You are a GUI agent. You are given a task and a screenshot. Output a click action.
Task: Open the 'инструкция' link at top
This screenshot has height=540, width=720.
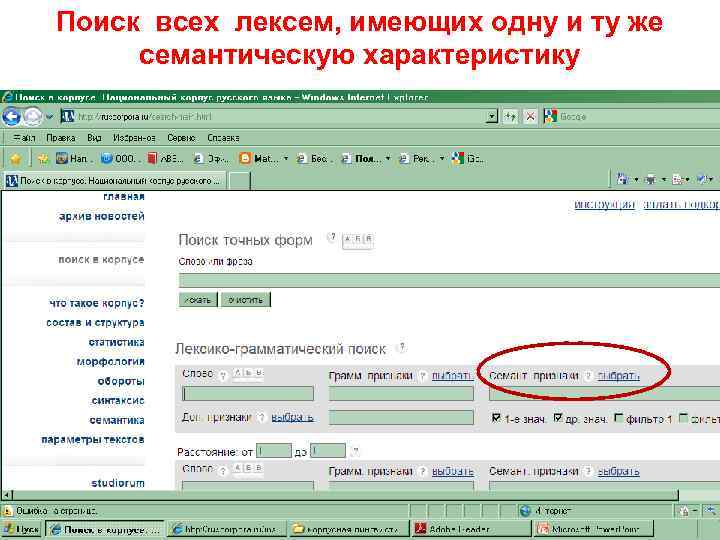click(x=604, y=204)
